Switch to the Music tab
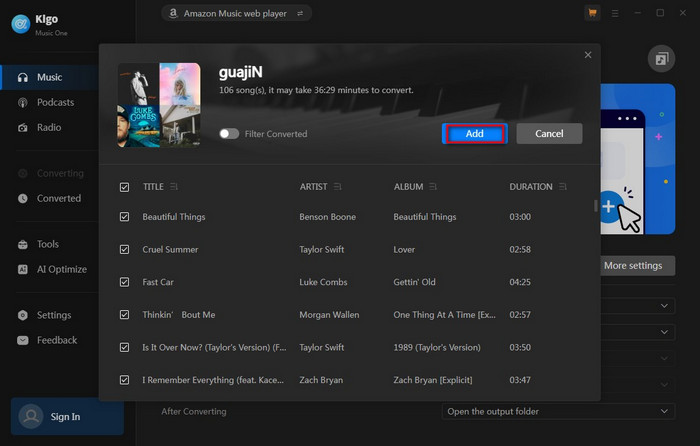This screenshot has height=446, width=700. click(x=50, y=77)
